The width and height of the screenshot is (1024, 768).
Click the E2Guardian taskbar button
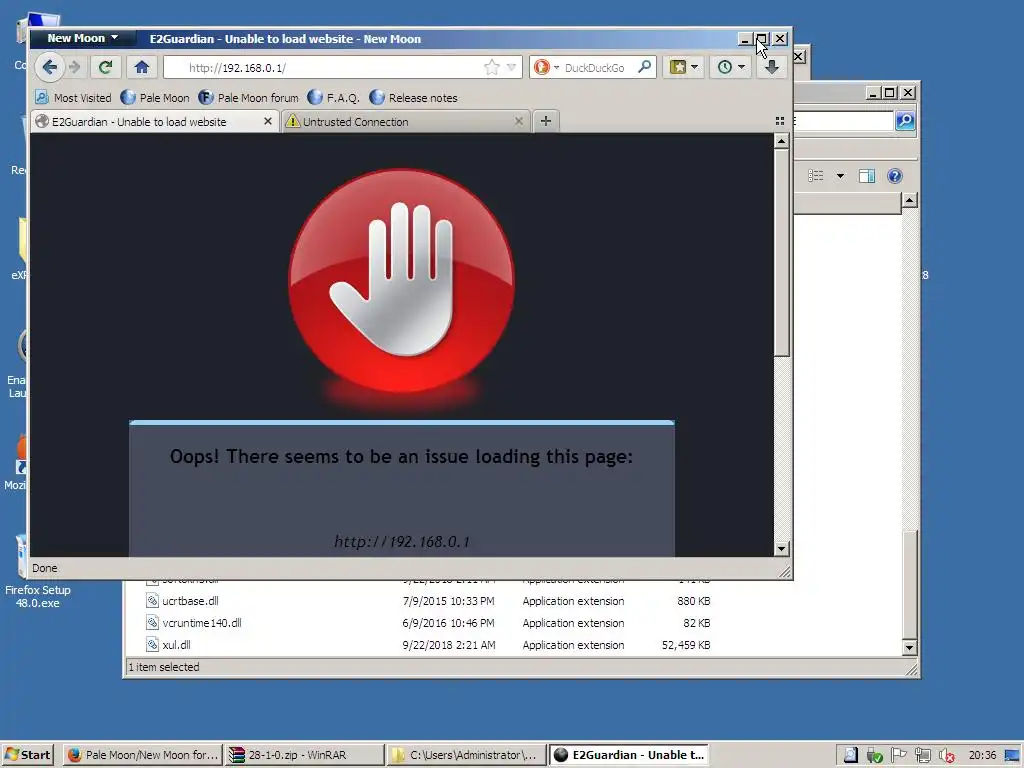pyautogui.click(x=628, y=755)
